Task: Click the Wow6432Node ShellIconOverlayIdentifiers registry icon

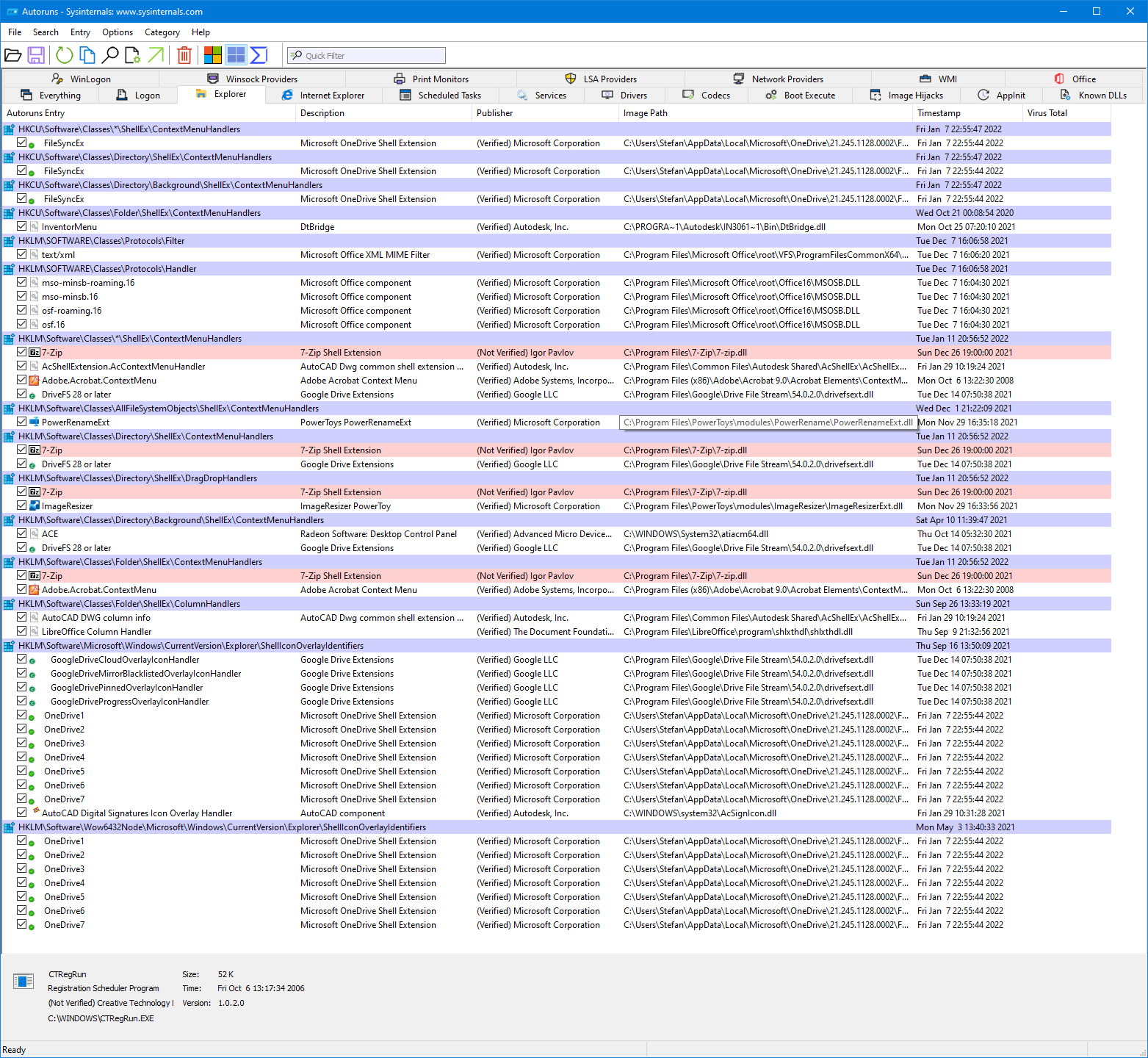Action: (x=10, y=827)
